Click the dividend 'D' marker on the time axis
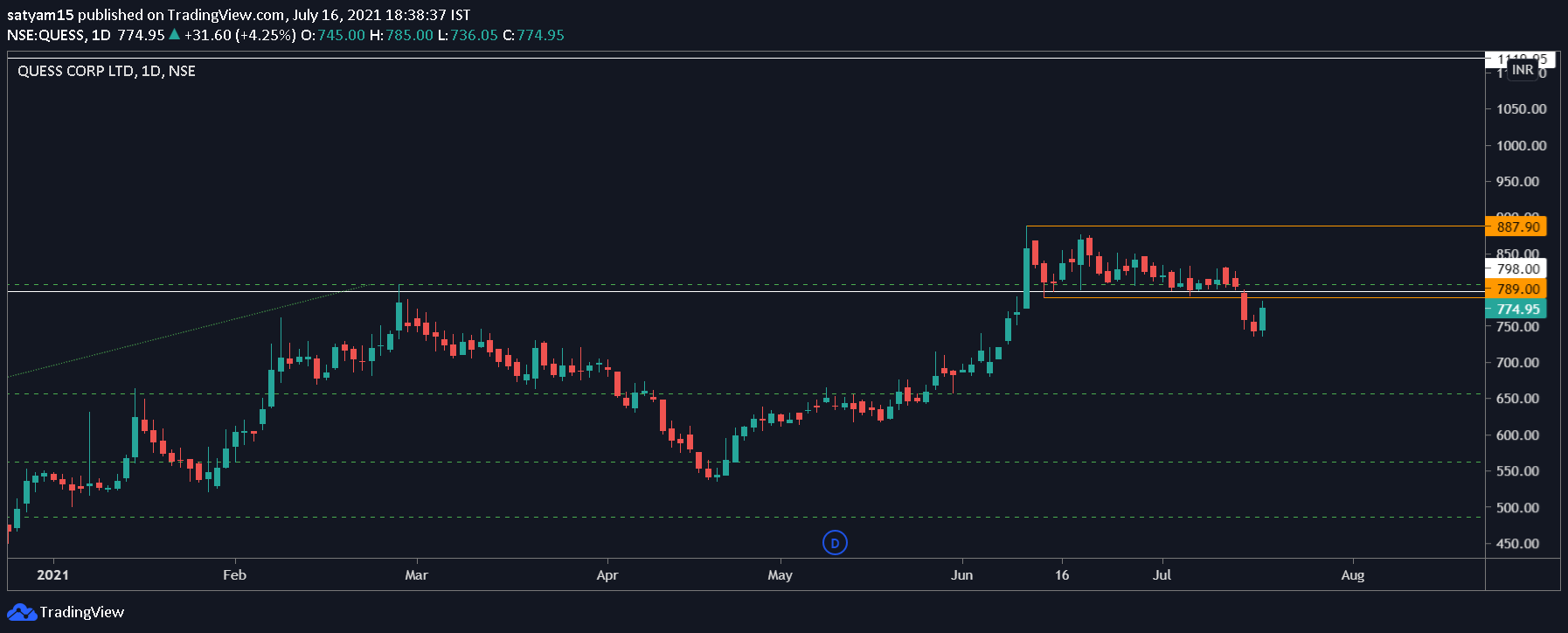The height and width of the screenshot is (633, 1568). click(835, 543)
